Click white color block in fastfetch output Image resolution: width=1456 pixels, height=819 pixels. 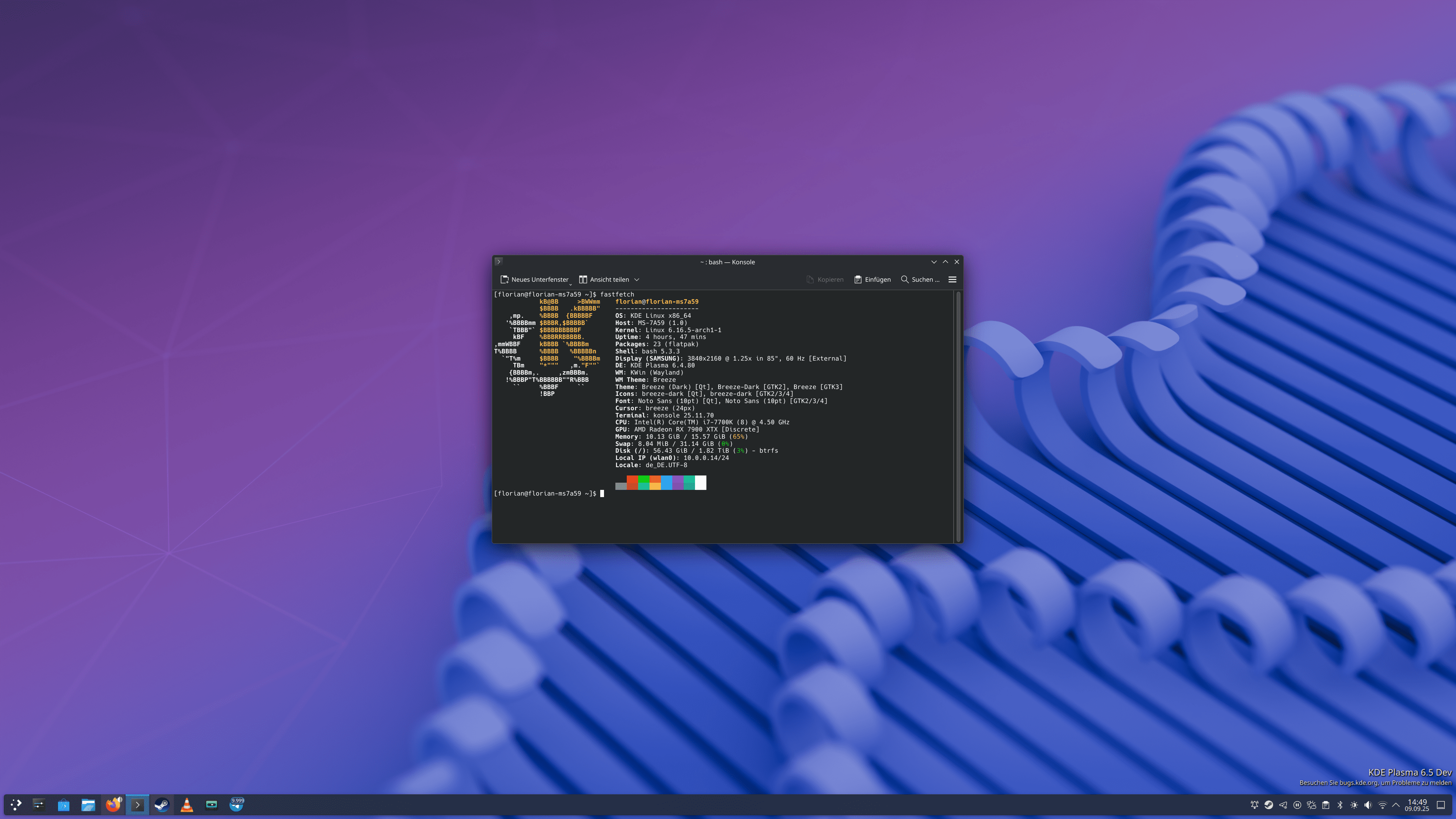700,482
